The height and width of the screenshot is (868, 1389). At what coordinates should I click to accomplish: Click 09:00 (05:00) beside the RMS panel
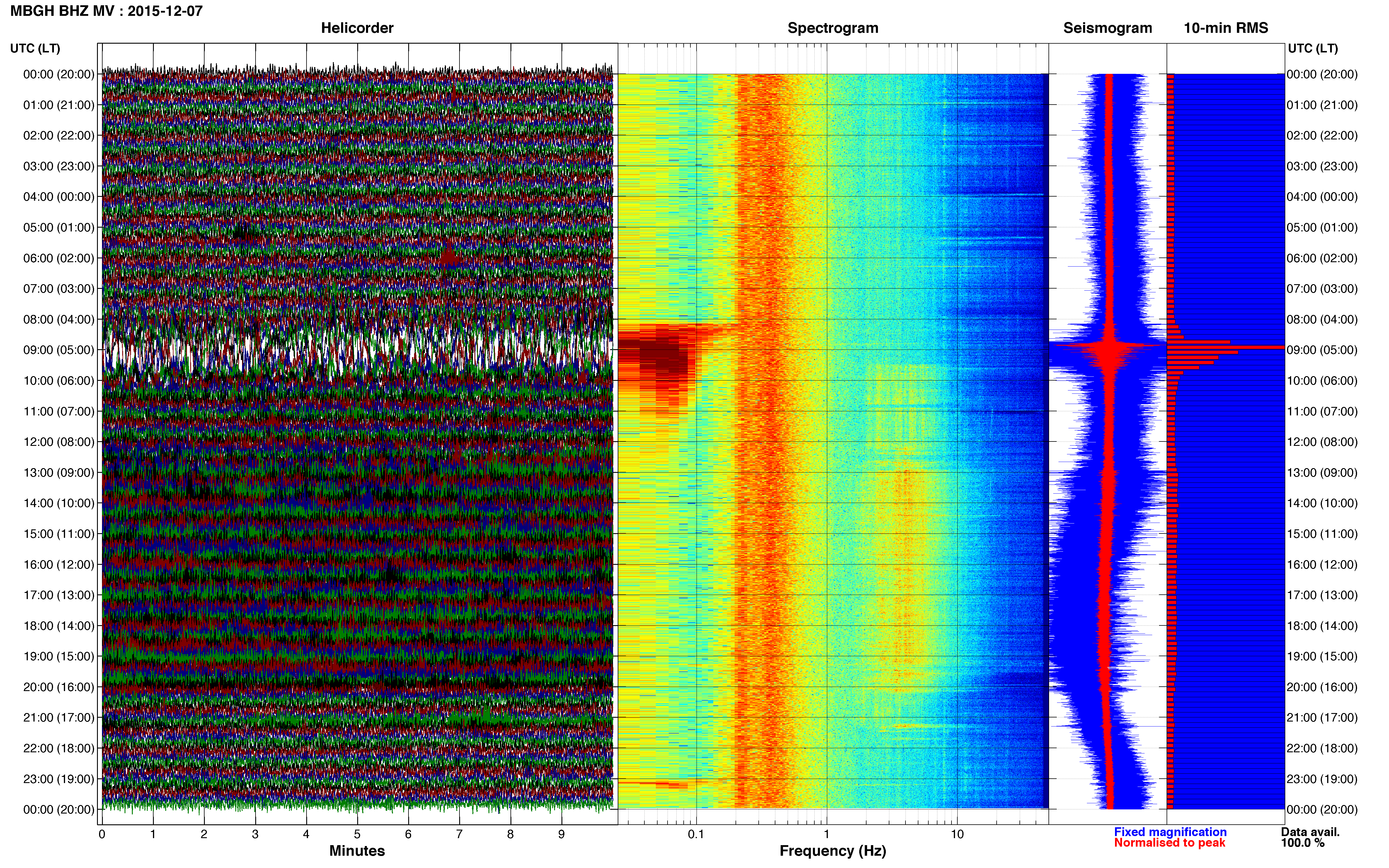tap(1322, 350)
